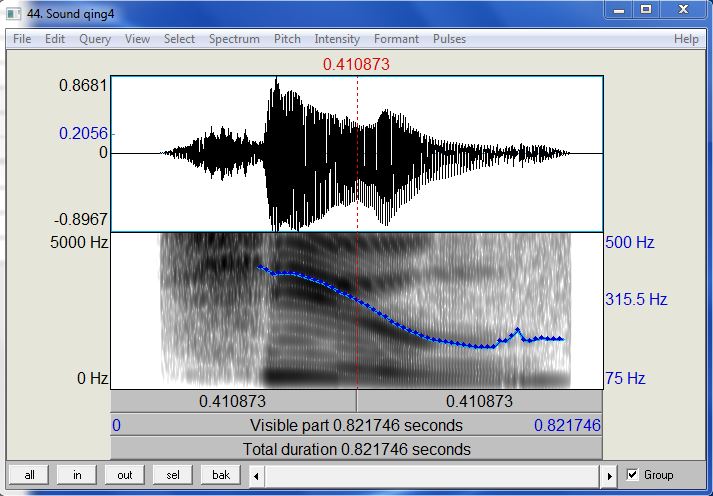
Task: Click the 315.5 Hz pitch value
Action: tap(636, 300)
